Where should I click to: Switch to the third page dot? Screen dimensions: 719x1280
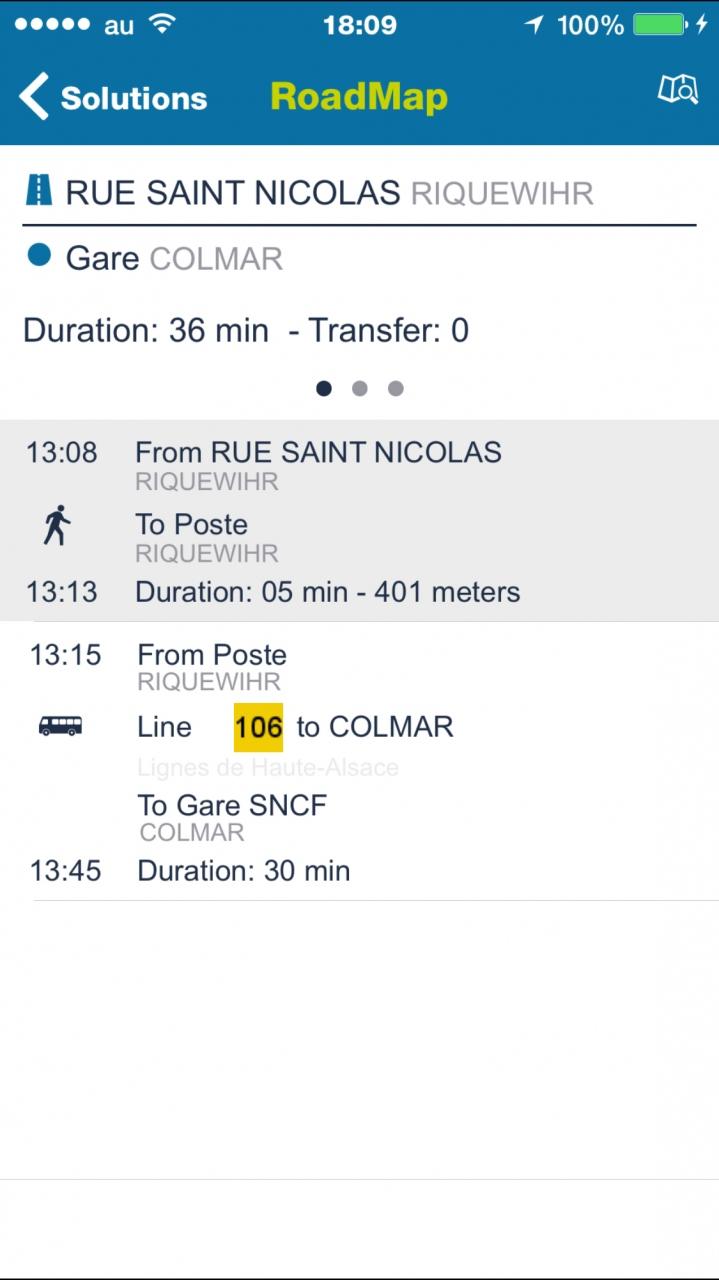[x=396, y=388]
